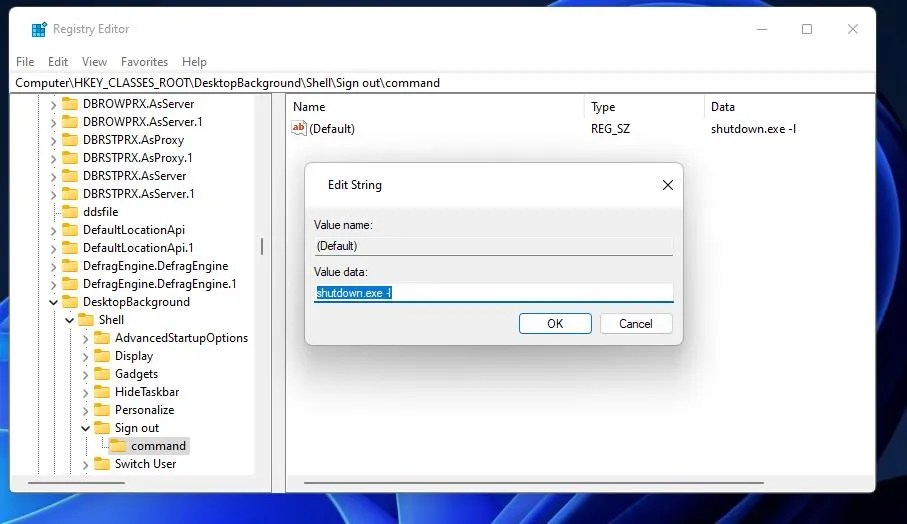Click the AdvancedStartupOptions folder icon

coord(102,337)
